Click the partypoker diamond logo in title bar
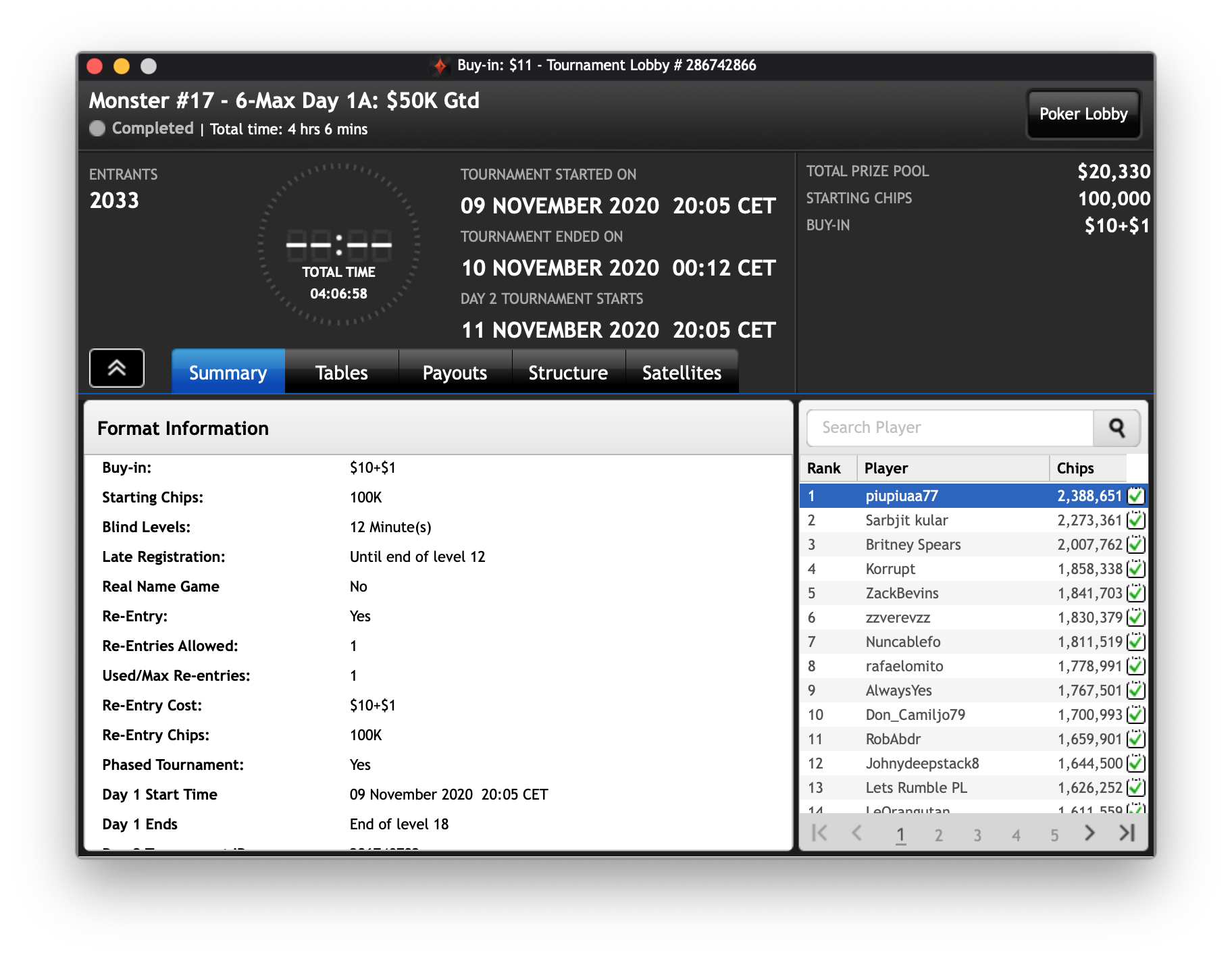The width and height of the screenshot is (1232, 959). [x=440, y=66]
